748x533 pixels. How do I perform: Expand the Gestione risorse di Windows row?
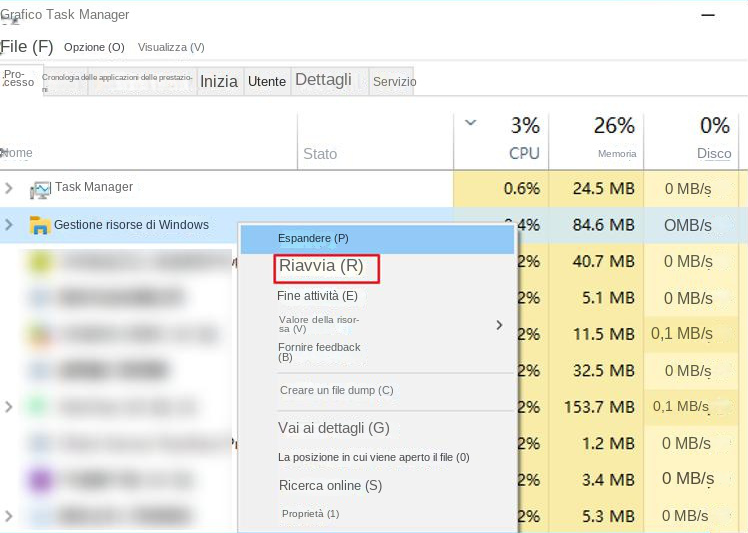point(9,224)
